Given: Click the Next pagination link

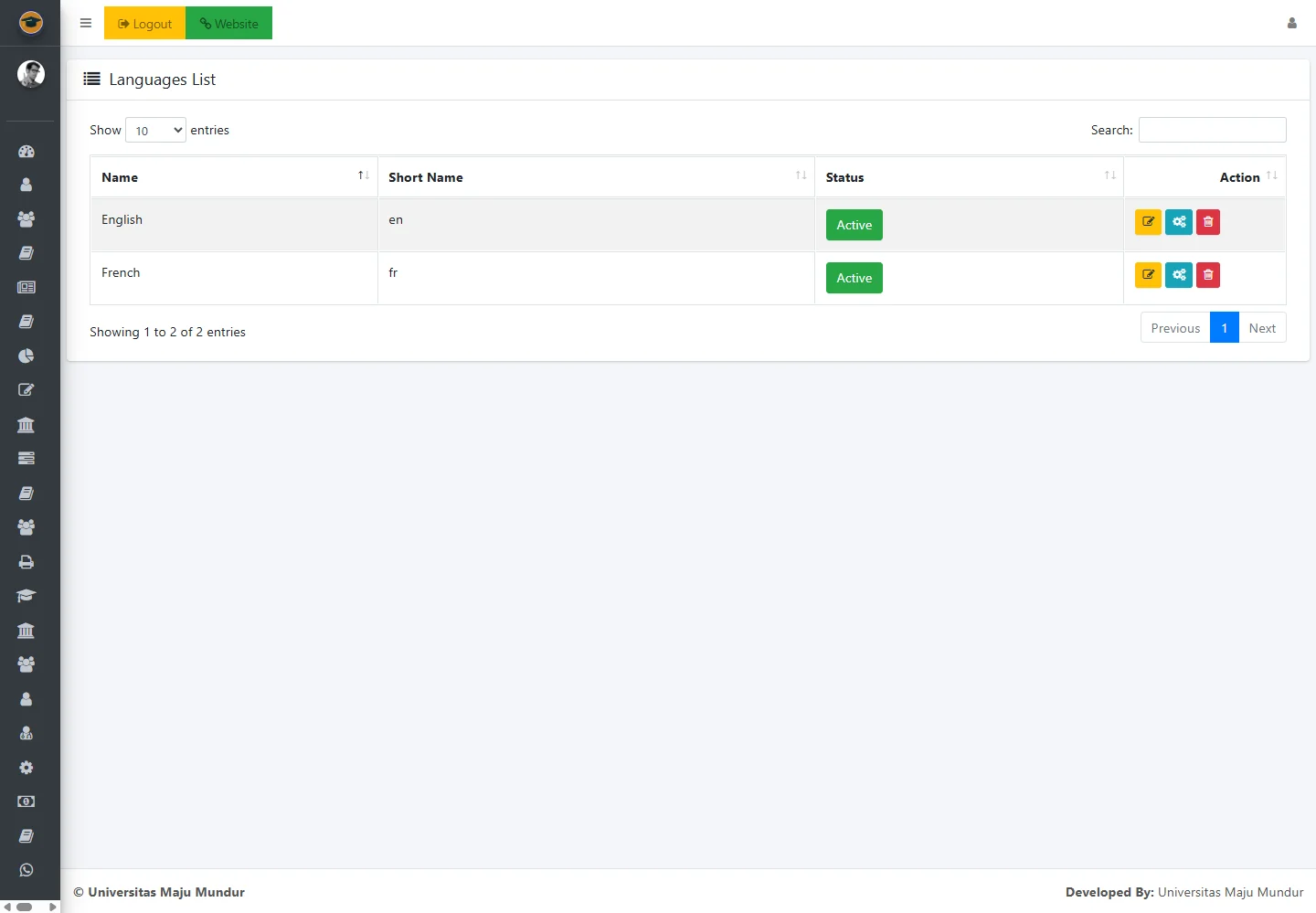Looking at the screenshot, I should pyautogui.click(x=1262, y=328).
